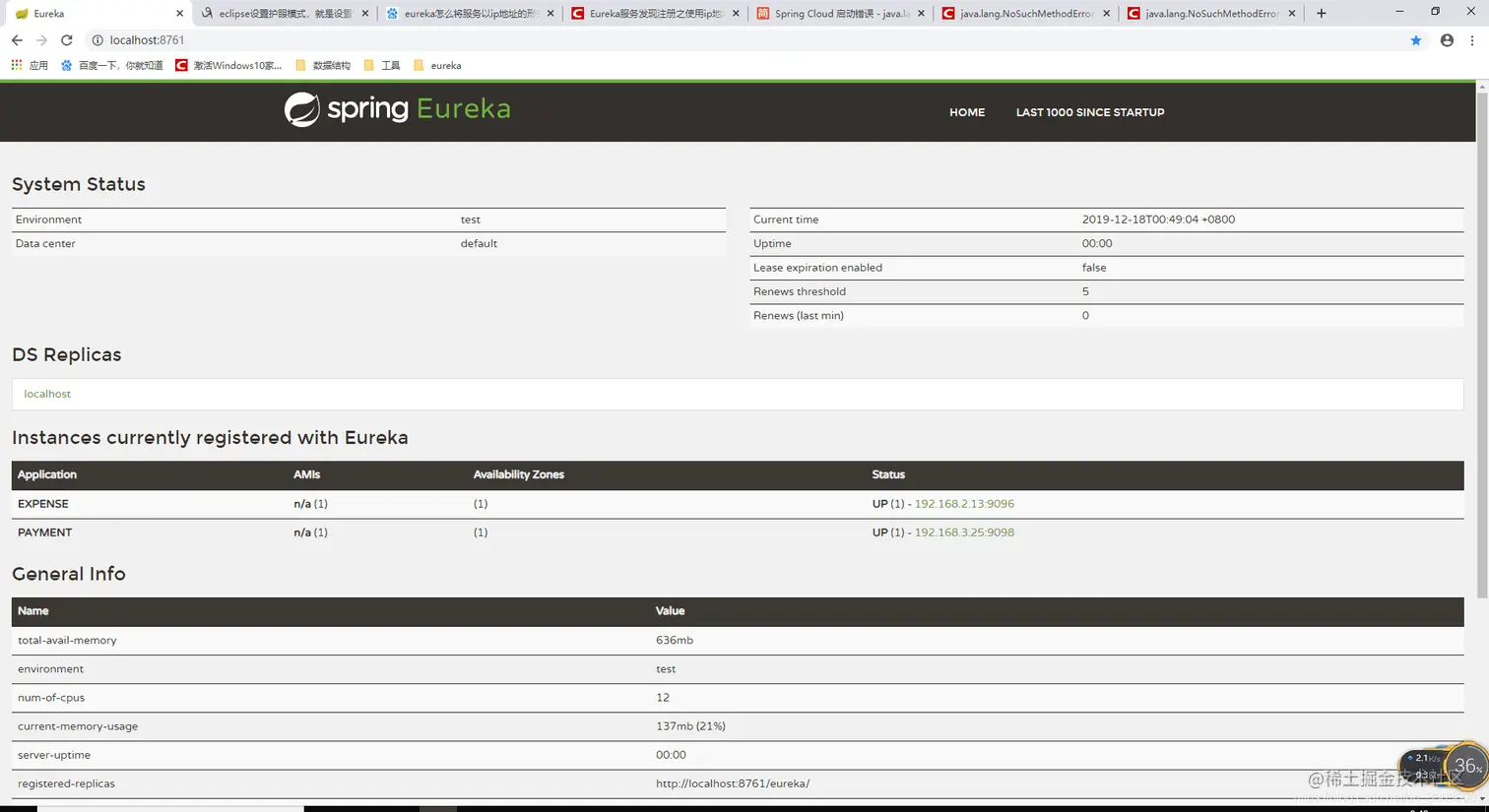Click the Environment label in System Status
This screenshot has height=812, width=1489.
(48, 219)
